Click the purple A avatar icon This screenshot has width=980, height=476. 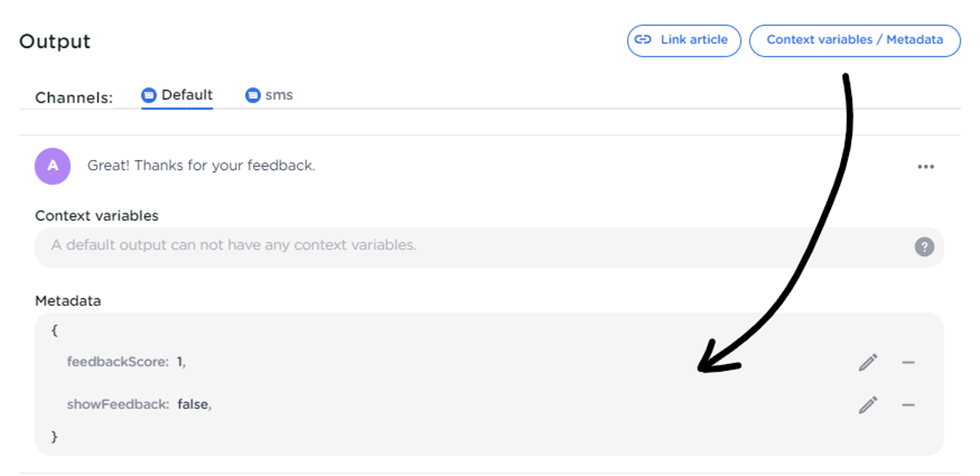(53, 166)
